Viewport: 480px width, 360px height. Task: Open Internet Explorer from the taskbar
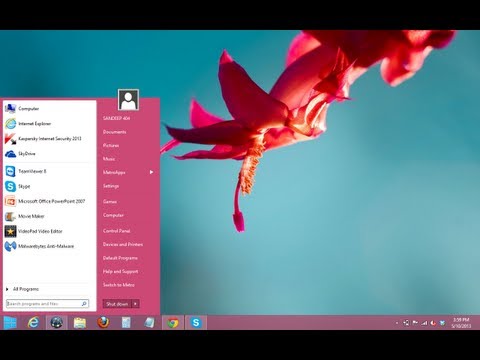tap(33, 323)
